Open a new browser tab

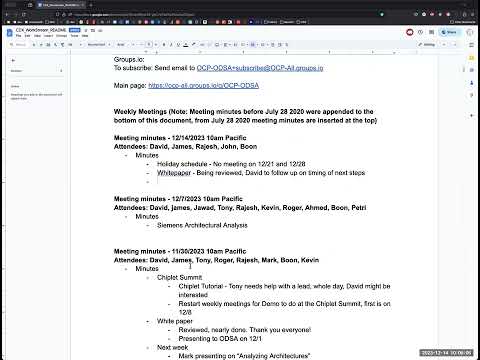91,5
